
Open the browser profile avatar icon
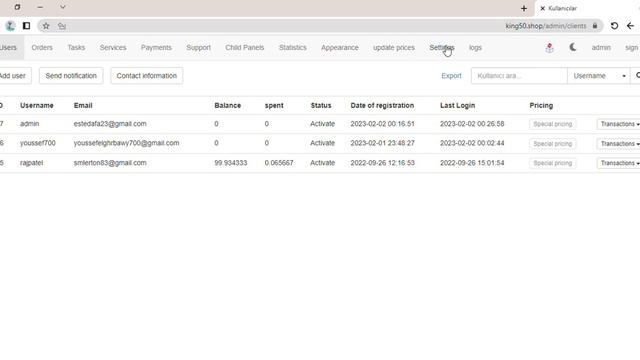coord(10,26)
